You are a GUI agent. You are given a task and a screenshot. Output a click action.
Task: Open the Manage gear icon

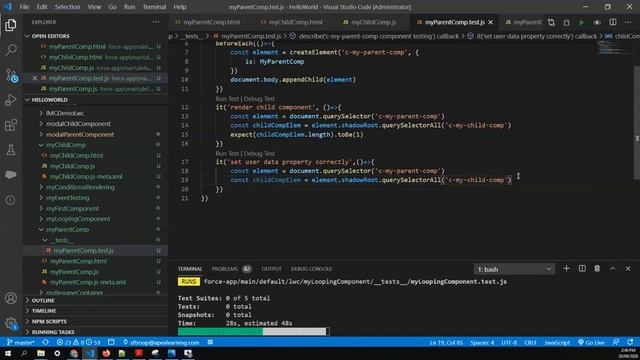(11, 323)
